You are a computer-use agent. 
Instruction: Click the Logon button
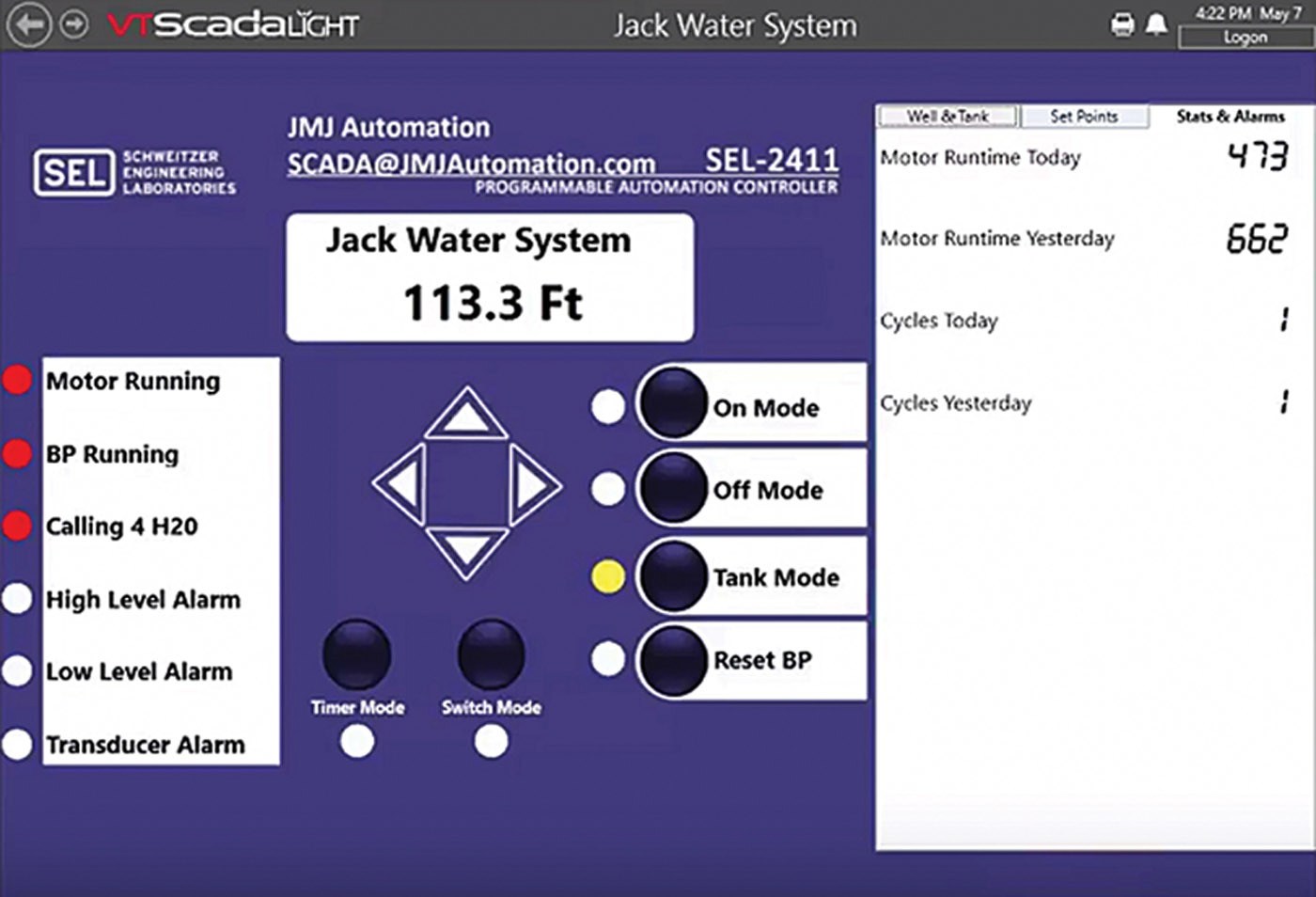[x=1245, y=38]
